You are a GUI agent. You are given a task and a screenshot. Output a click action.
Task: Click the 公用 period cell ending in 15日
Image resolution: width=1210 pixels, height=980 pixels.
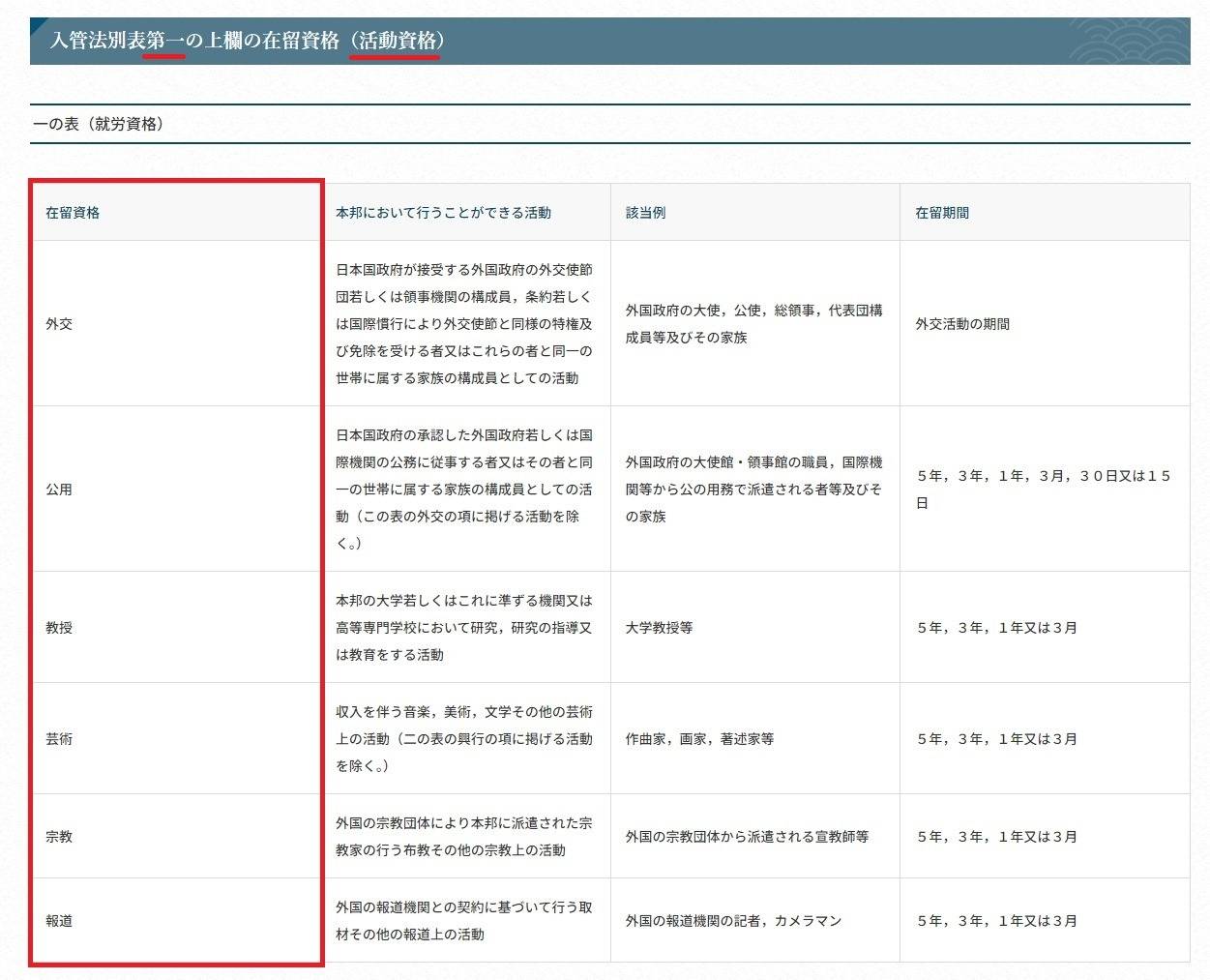(1043, 490)
